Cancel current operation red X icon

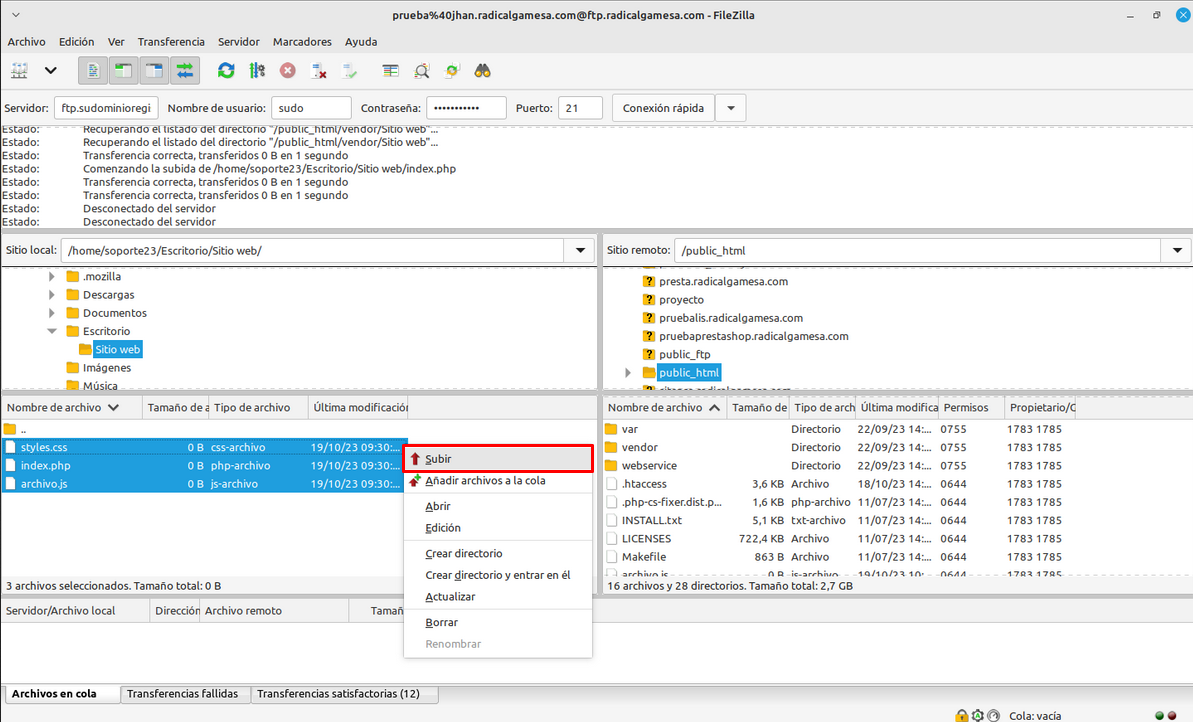click(x=288, y=71)
